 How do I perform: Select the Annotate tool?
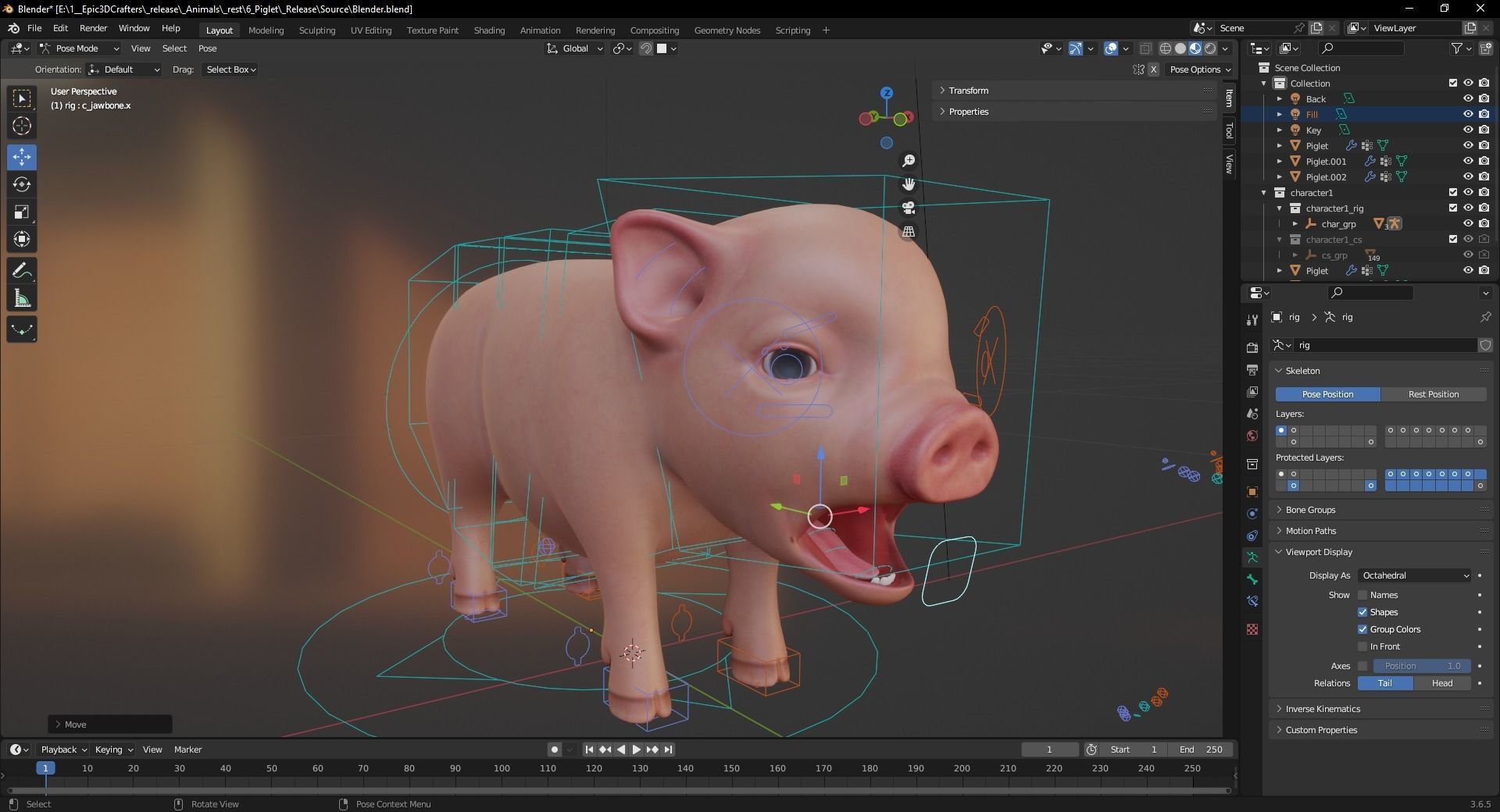coord(22,271)
